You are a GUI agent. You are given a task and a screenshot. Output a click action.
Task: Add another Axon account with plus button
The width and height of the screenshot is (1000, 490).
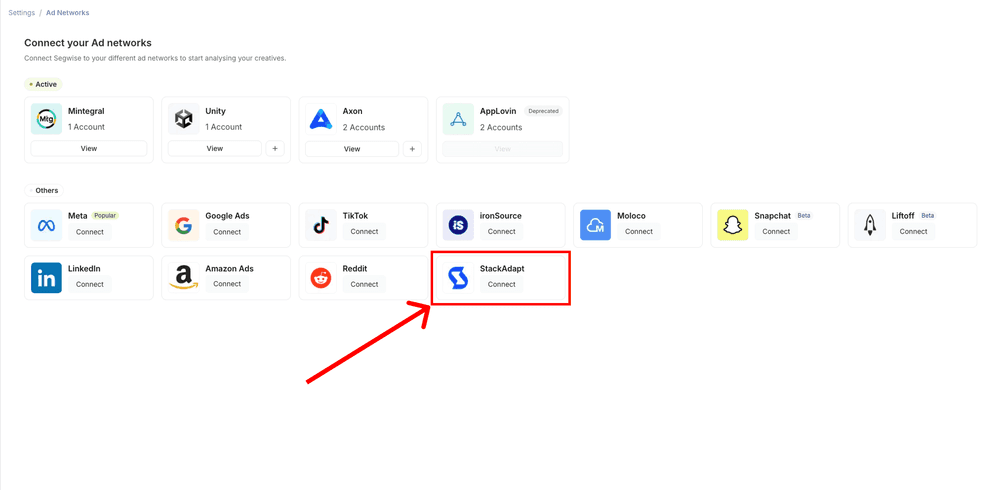pos(412,149)
